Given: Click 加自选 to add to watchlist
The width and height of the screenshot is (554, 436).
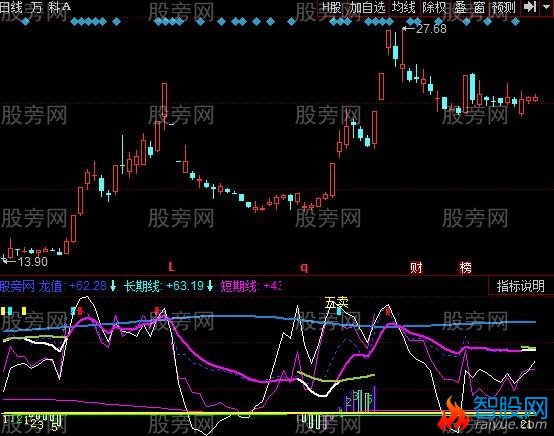Looking at the screenshot, I should (x=367, y=7).
